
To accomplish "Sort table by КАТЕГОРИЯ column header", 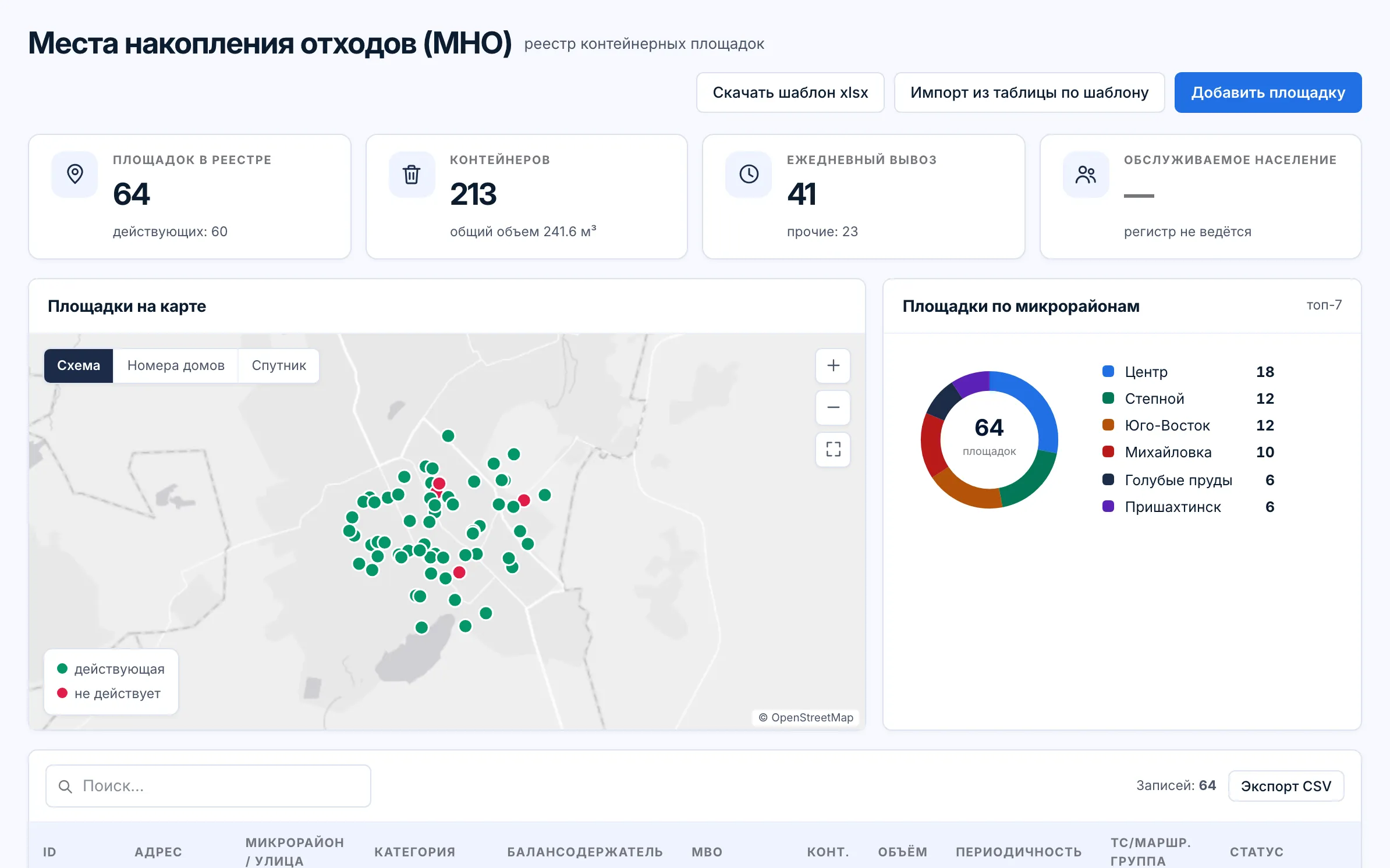I will point(414,852).
